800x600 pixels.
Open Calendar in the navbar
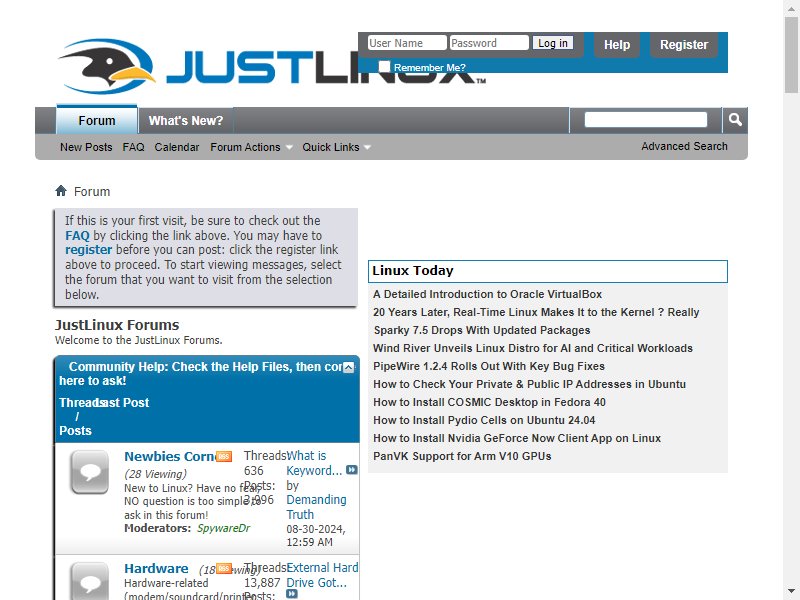click(177, 147)
